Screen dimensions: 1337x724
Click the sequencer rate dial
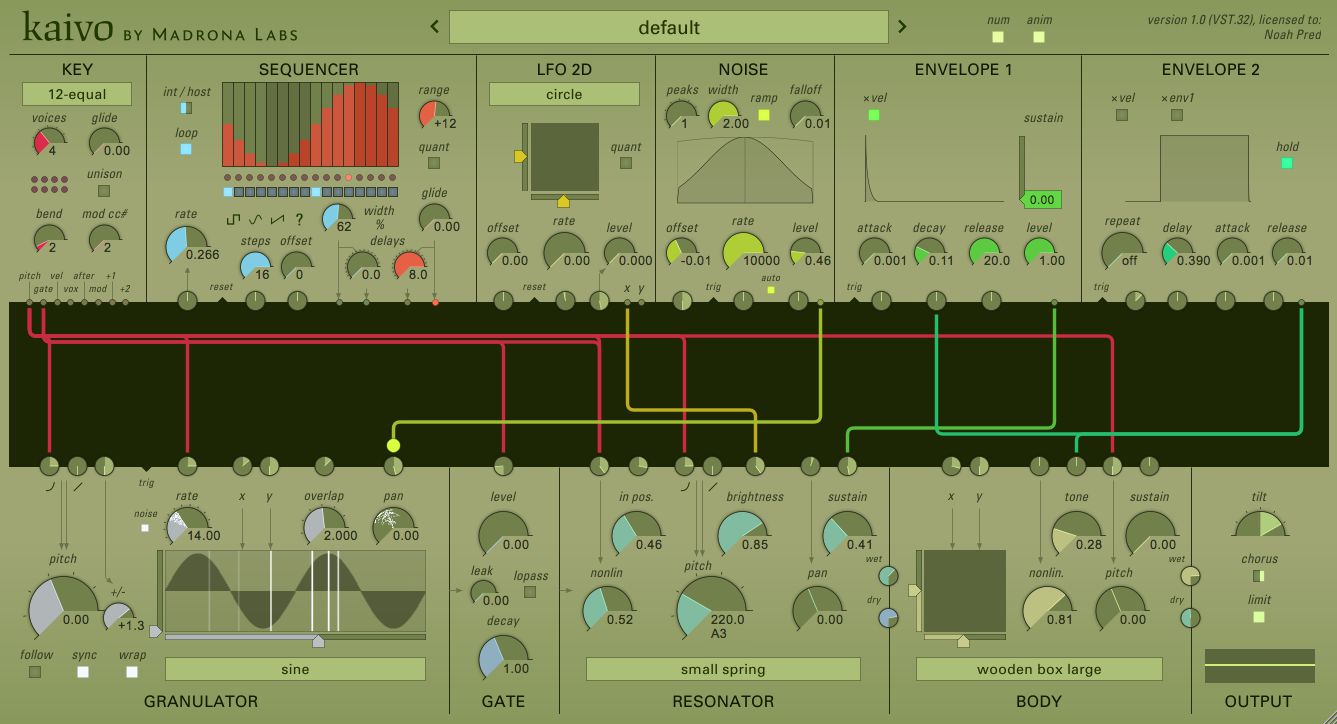[186, 246]
